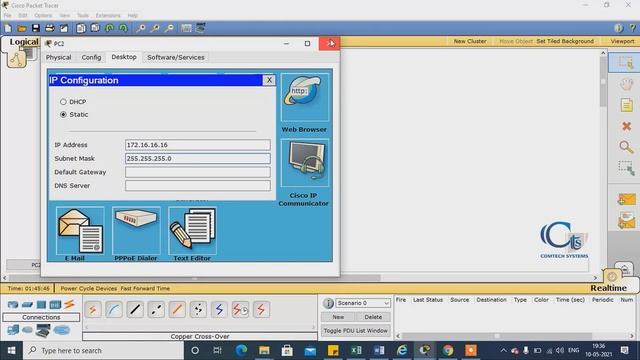Open the Web Browser desktop app

[x=304, y=97]
